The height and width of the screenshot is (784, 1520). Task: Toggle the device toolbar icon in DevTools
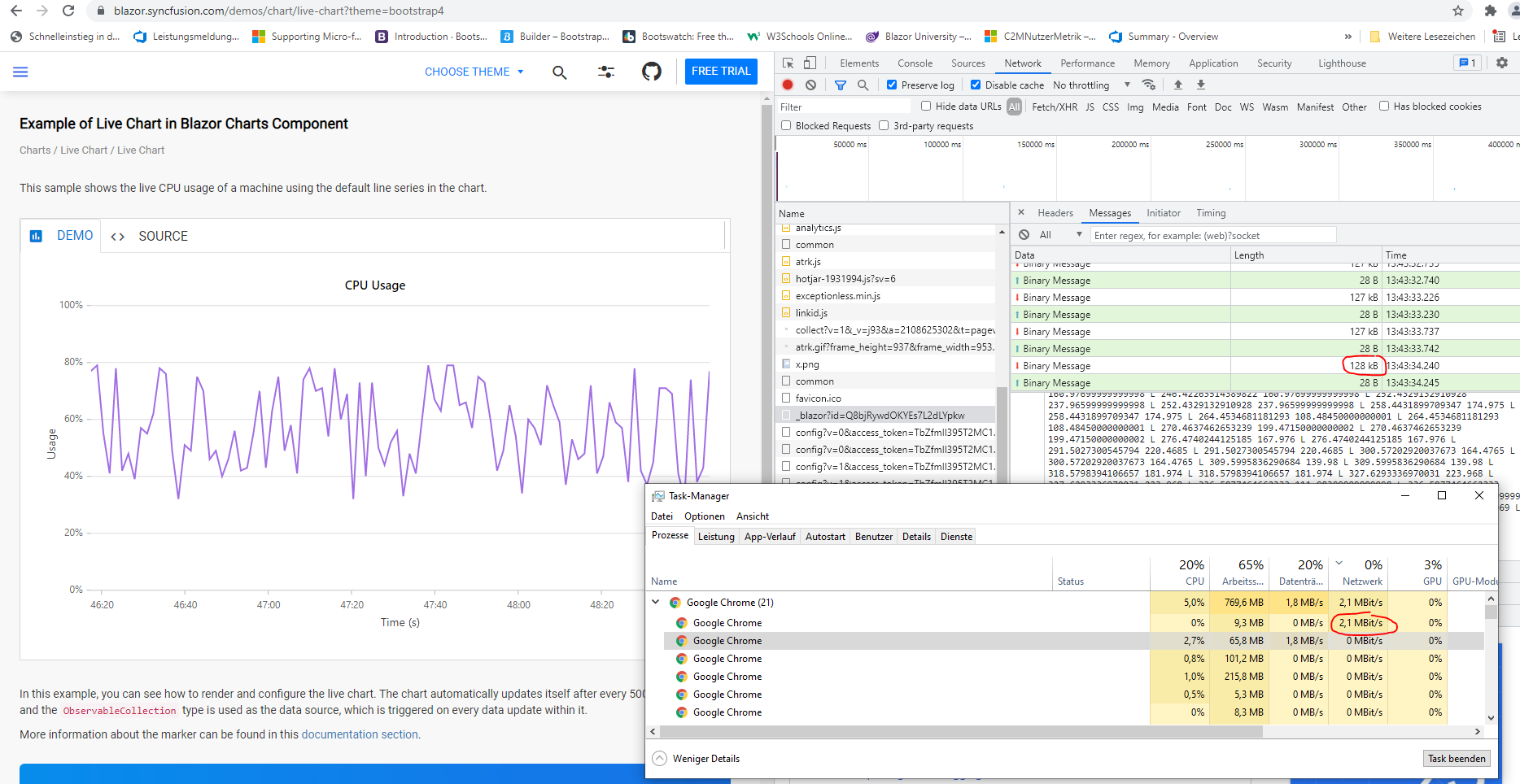[x=810, y=63]
